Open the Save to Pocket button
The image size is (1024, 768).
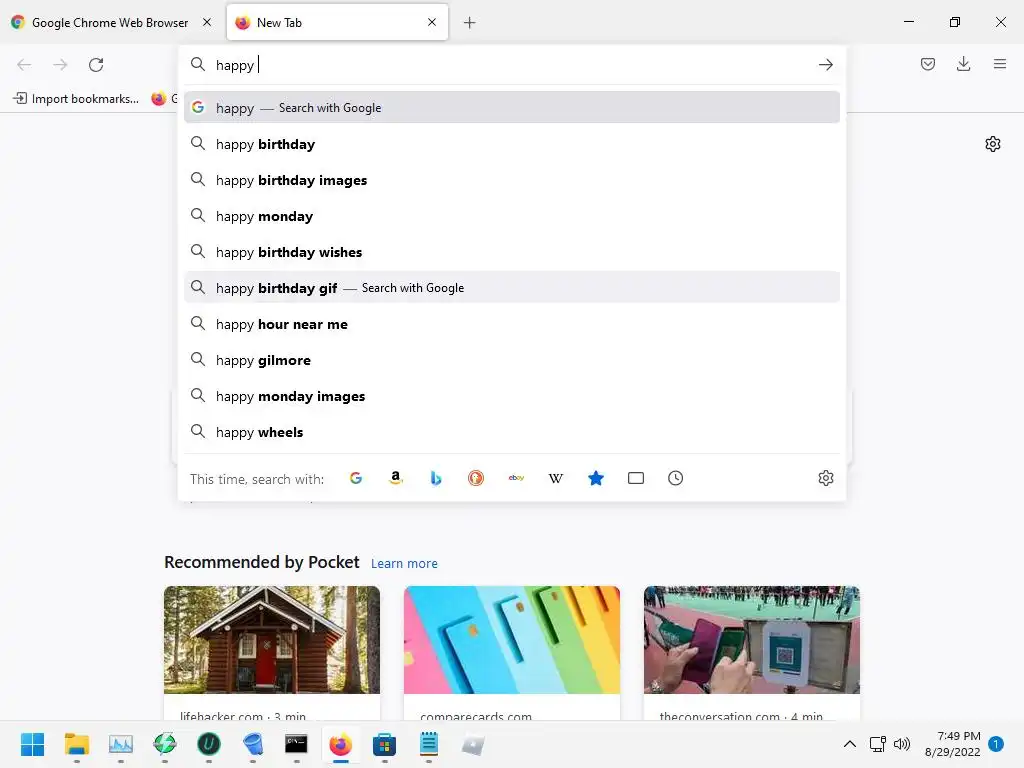click(x=927, y=64)
